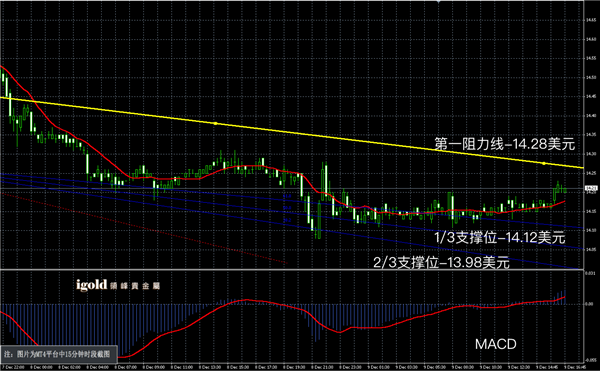Click the right anchor point on yellow trendline
Image resolution: width=600 pixels, height=371 pixels.
(544, 164)
